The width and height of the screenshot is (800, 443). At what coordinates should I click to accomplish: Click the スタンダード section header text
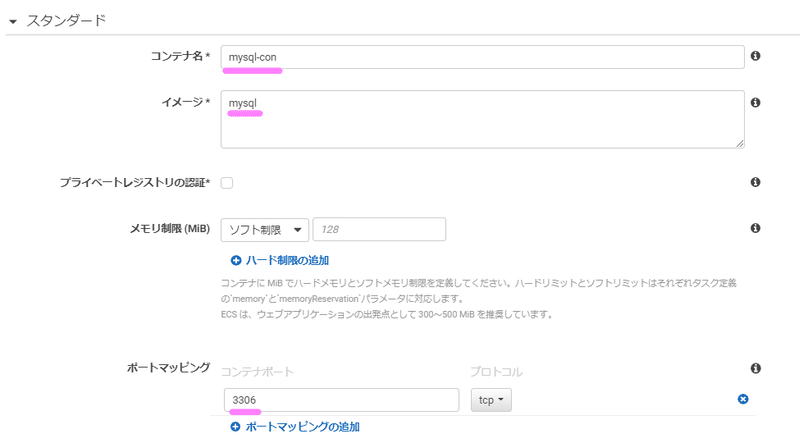[x=66, y=20]
